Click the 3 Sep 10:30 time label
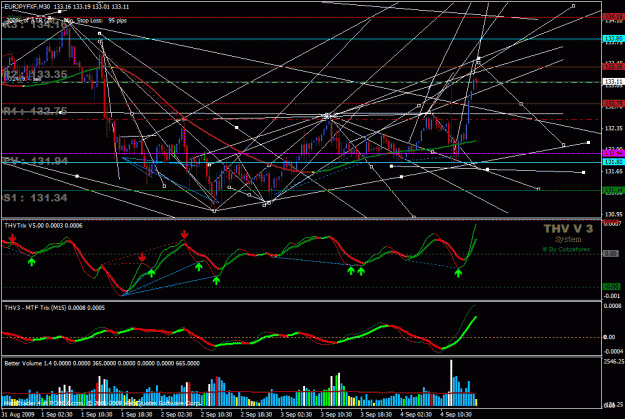The height and width of the screenshot is (419, 625). pyautogui.click(x=336, y=414)
